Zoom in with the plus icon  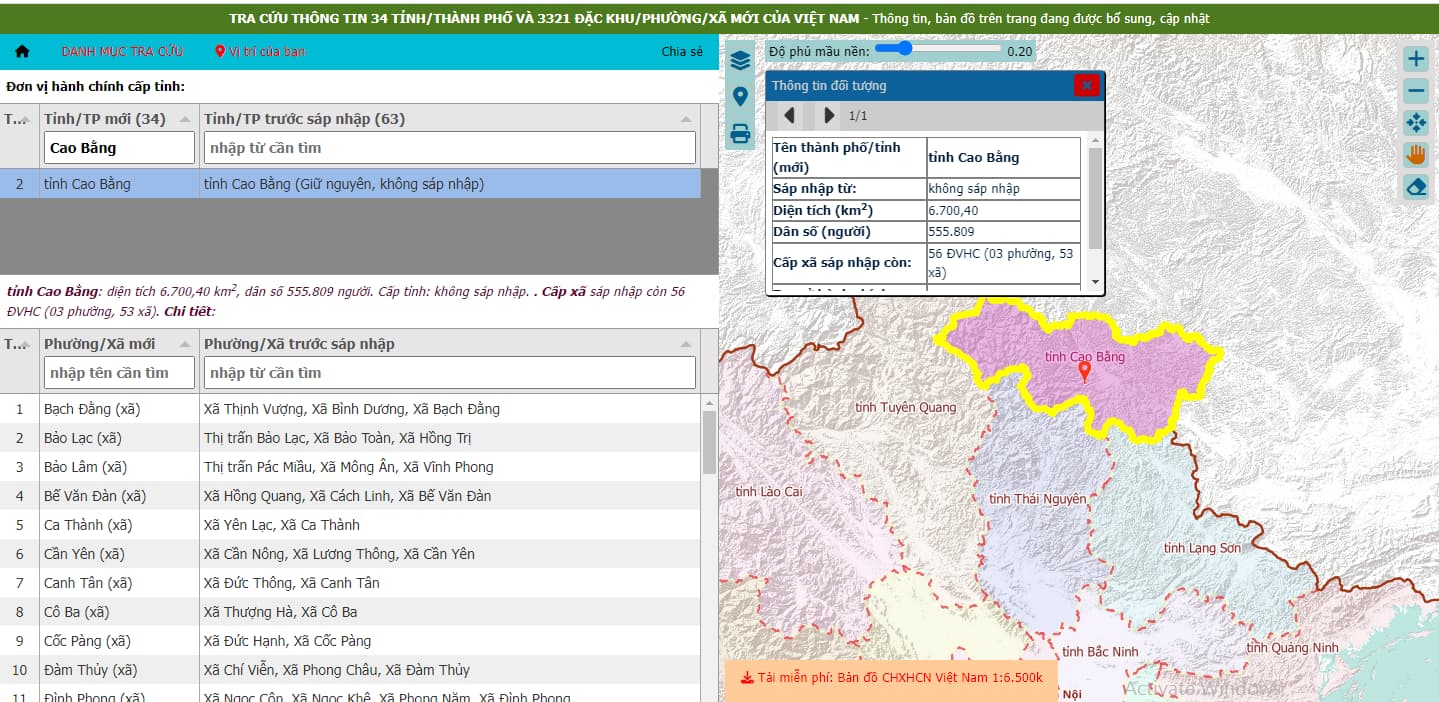(x=1416, y=59)
